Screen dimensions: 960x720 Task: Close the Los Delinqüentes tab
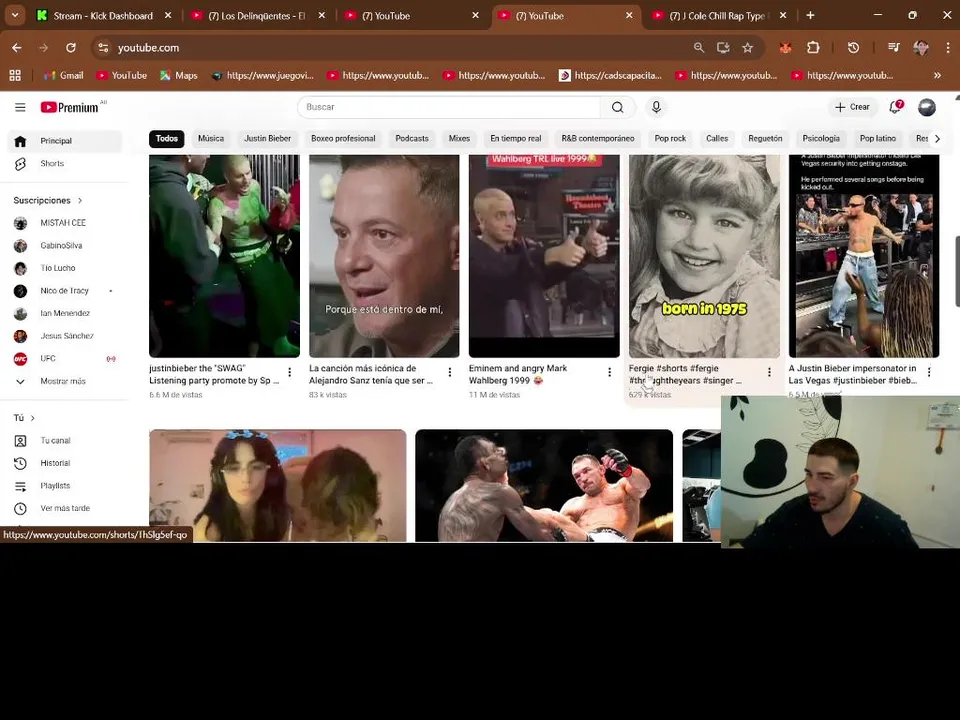[322, 16]
